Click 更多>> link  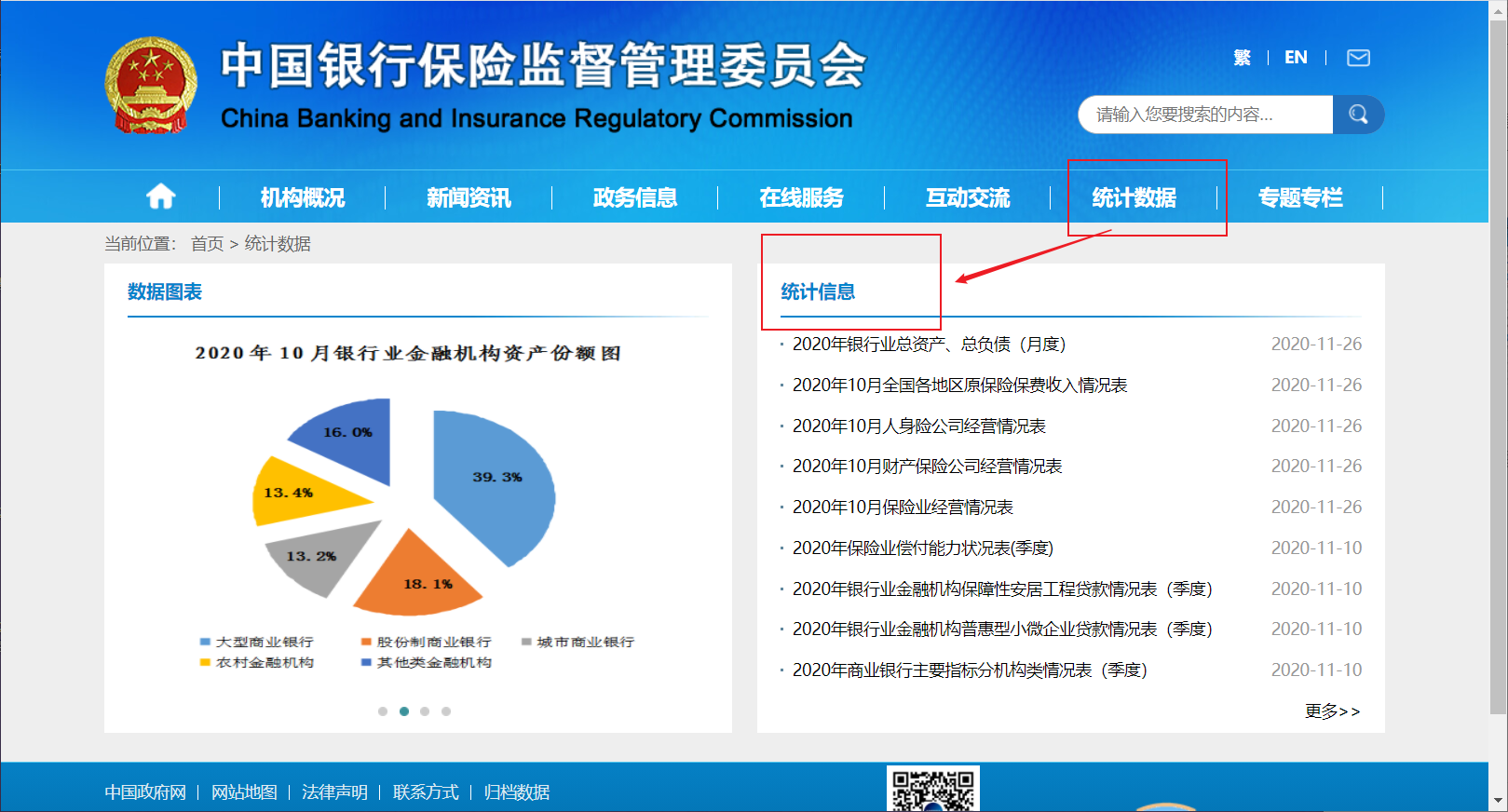1332,711
